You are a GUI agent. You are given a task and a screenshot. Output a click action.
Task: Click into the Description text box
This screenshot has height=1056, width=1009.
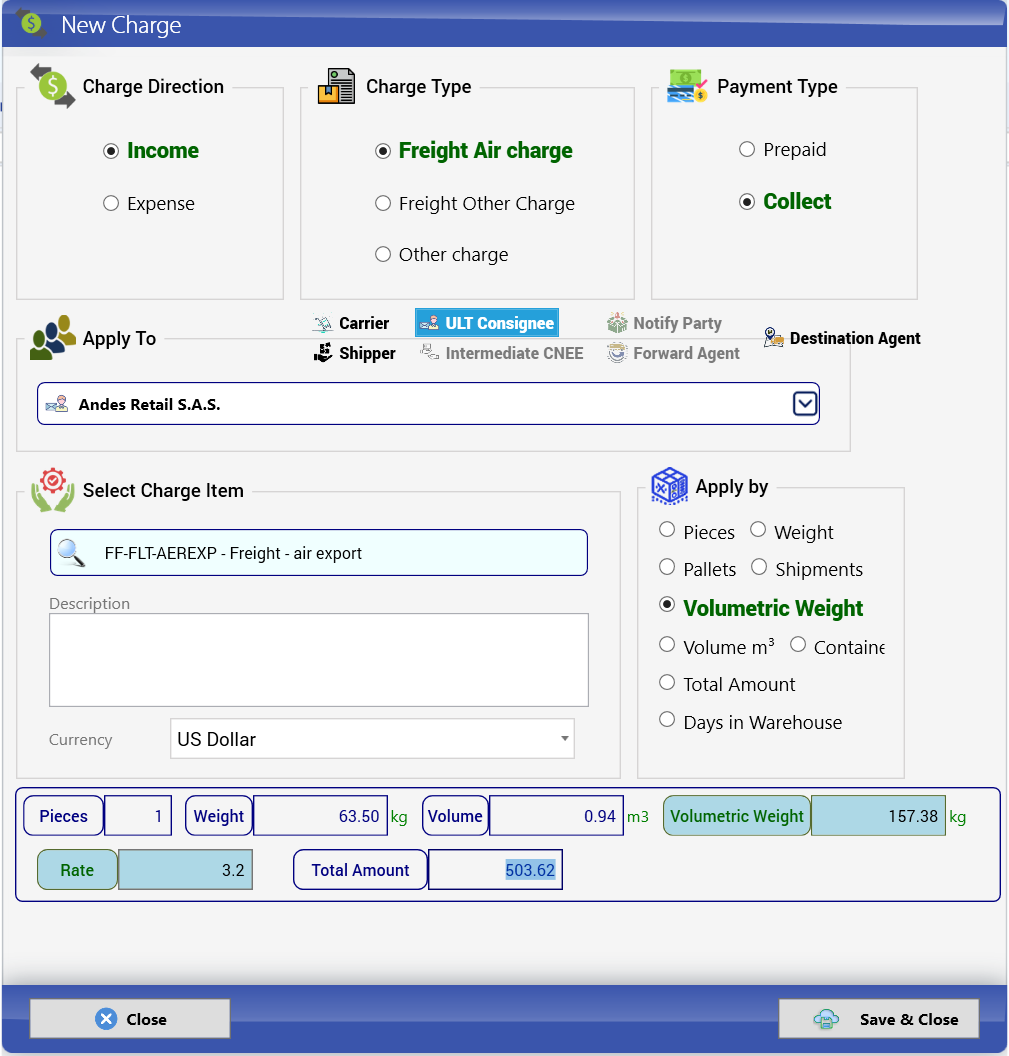[x=319, y=660]
